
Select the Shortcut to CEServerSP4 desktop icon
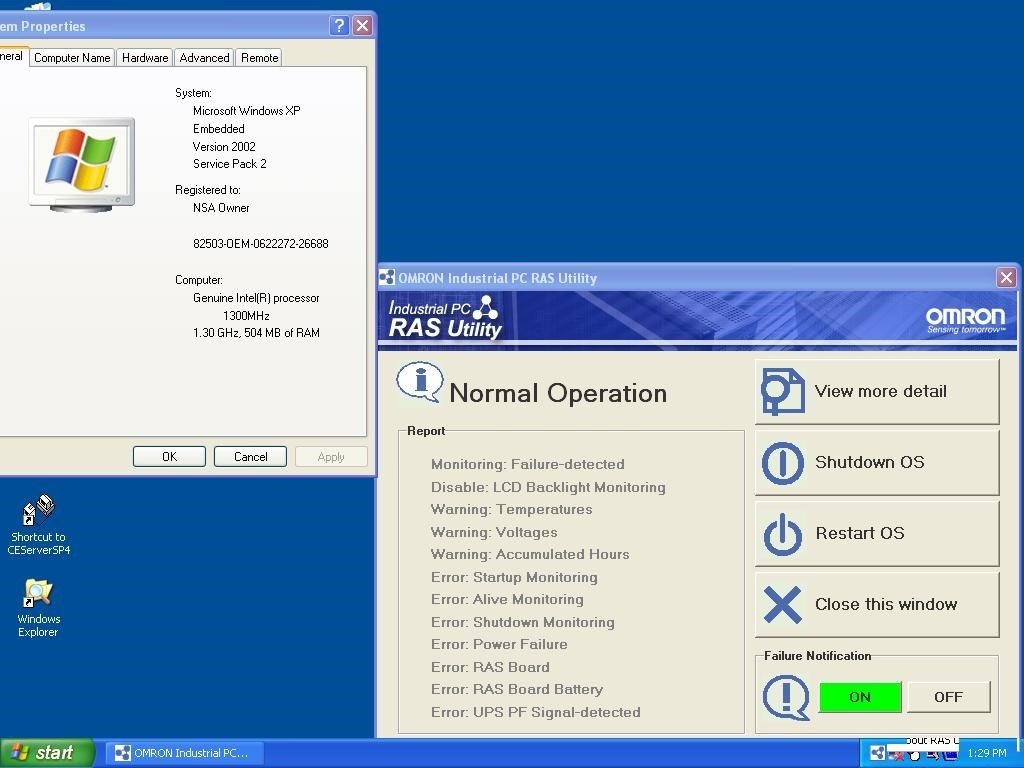[39, 525]
